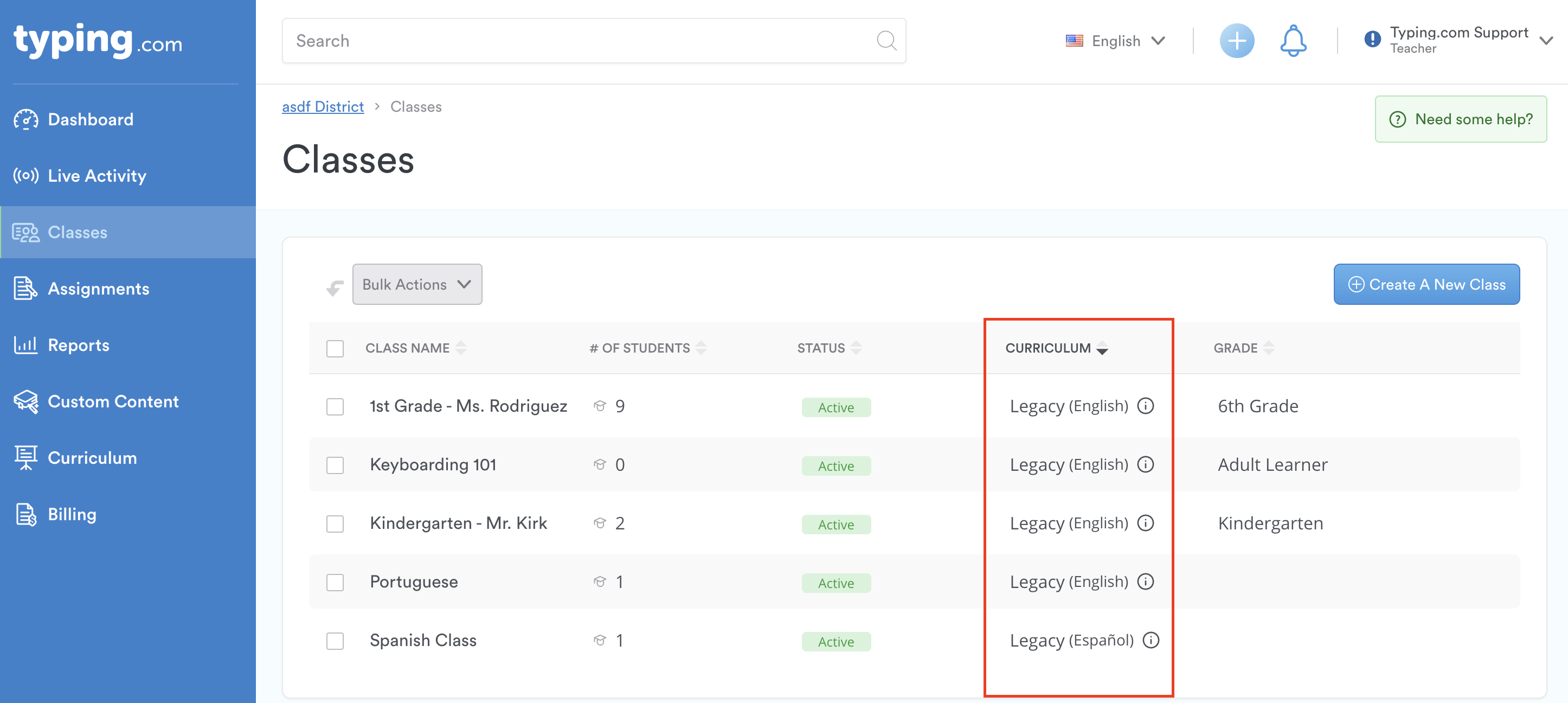The width and height of the screenshot is (1568, 703).
Task: Click the blue plus quick-add icon
Action: click(1236, 41)
